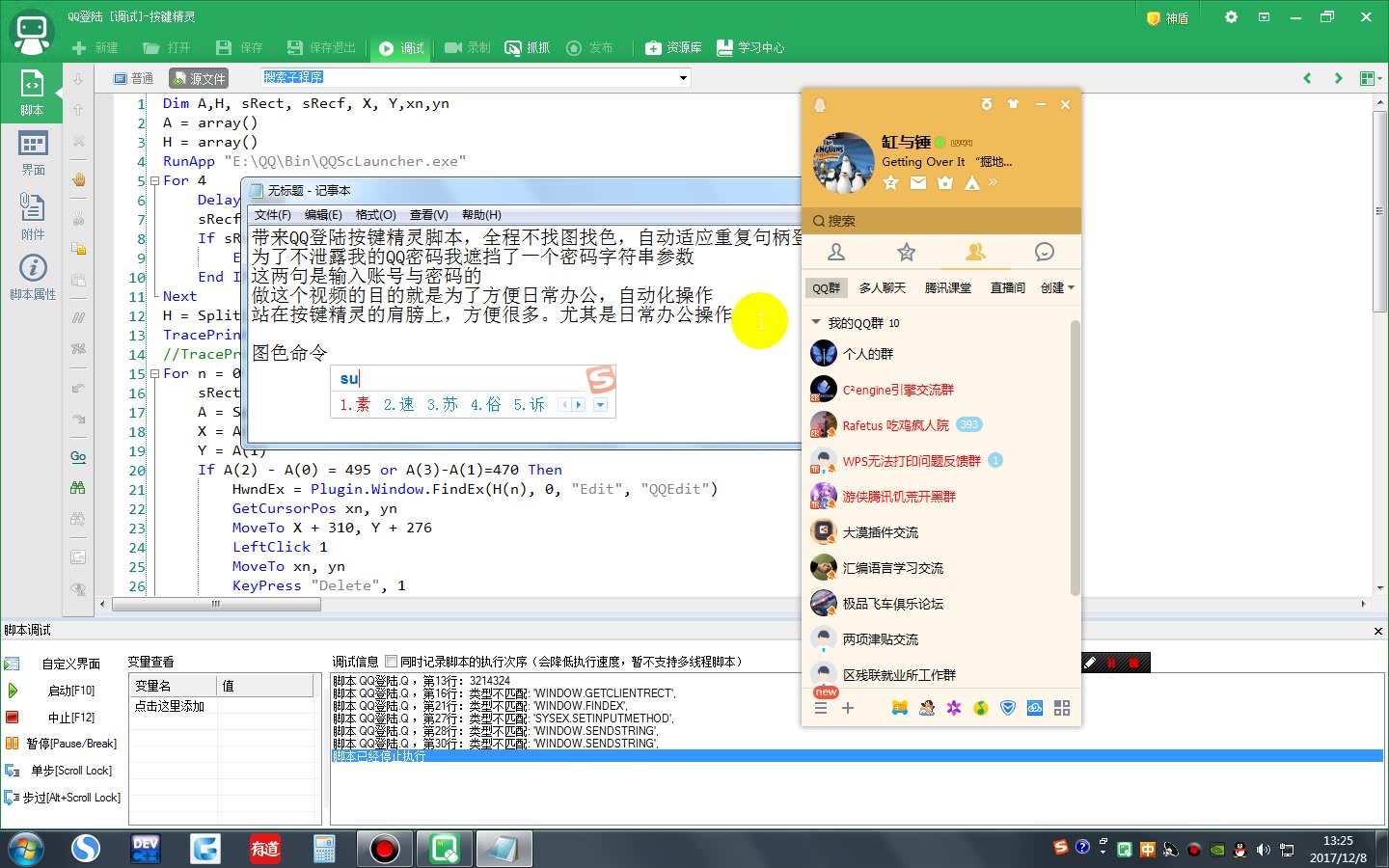Open the 学习中心 learning center

[750, 47]
